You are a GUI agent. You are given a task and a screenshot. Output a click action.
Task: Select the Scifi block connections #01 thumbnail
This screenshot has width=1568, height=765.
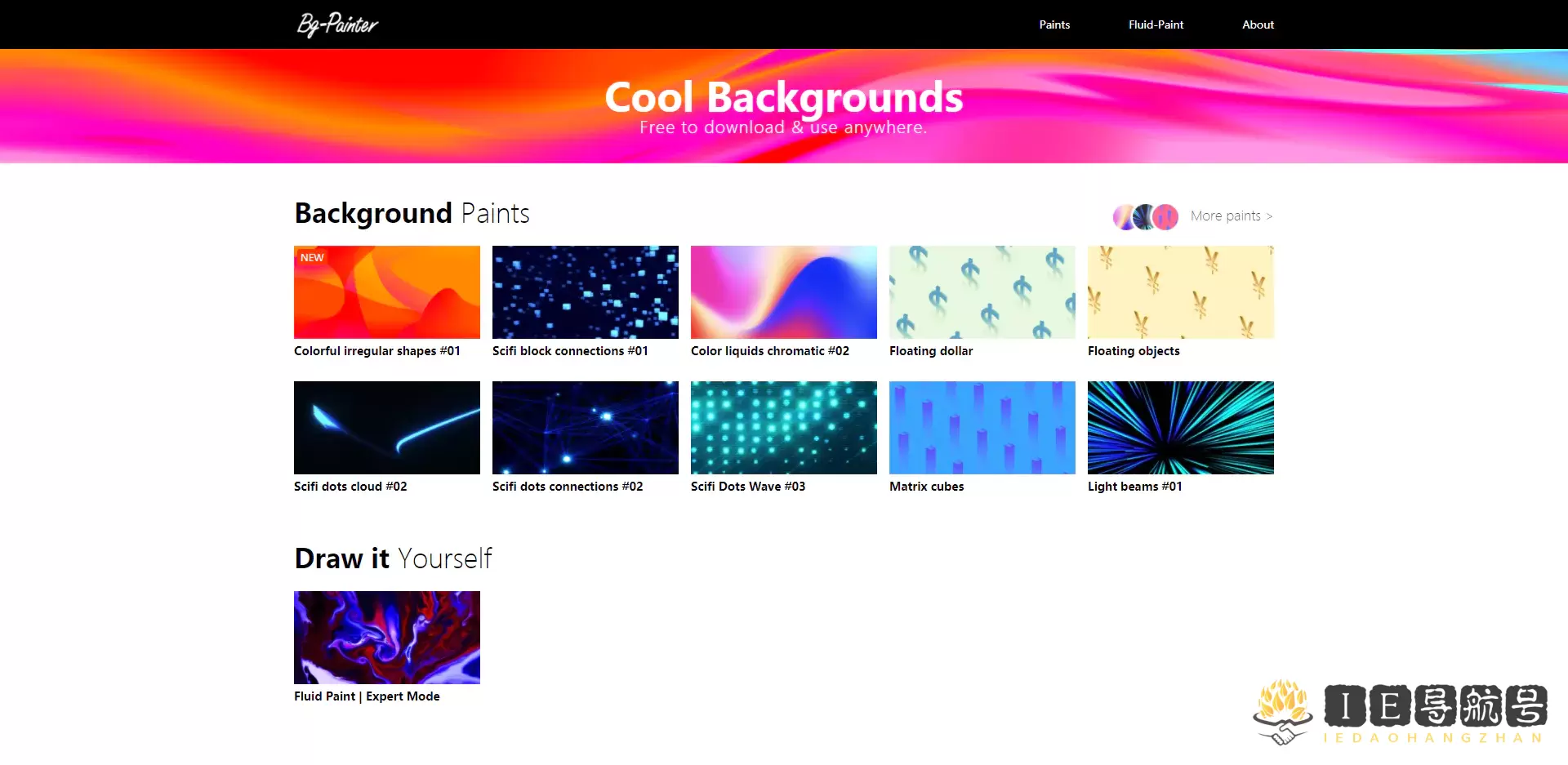586,292
